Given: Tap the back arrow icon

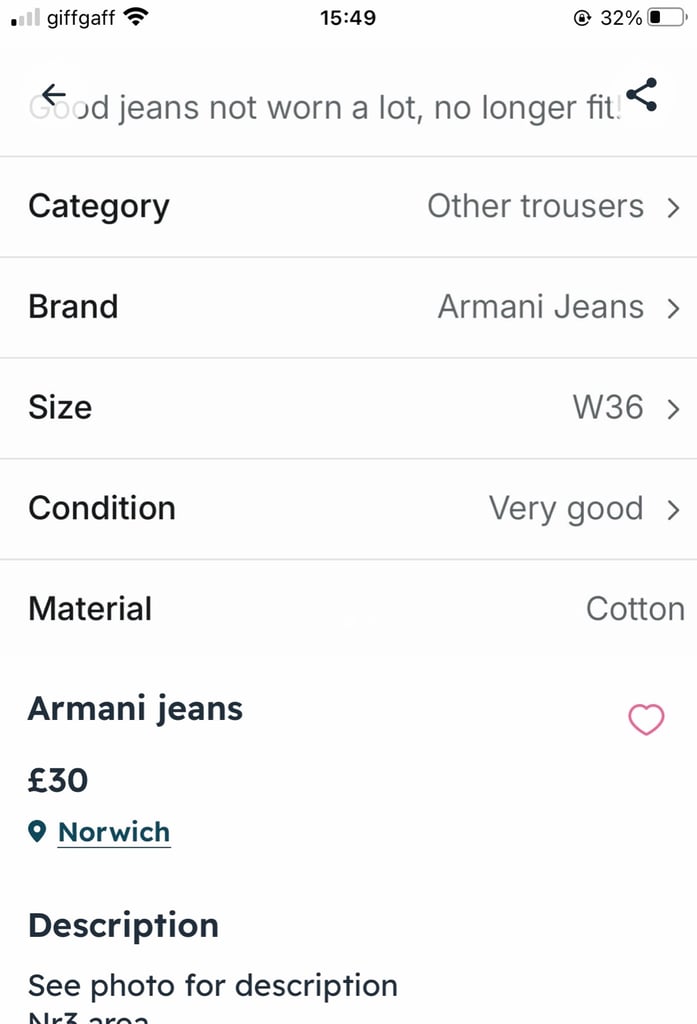Looking at the screenshot, I should 54,95.
